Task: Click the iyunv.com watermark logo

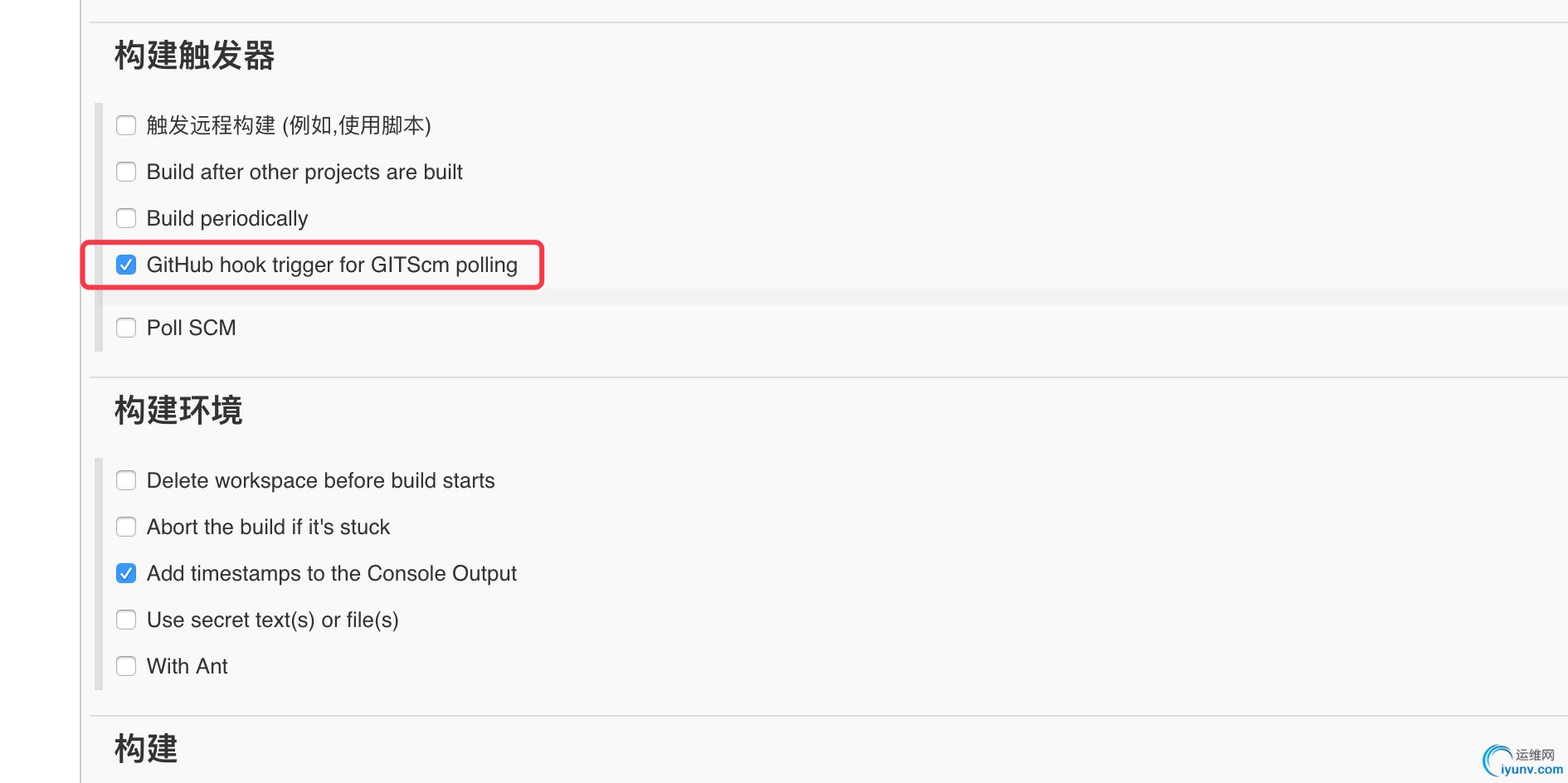Action: pyautogui.click(x=1522, y=761)
